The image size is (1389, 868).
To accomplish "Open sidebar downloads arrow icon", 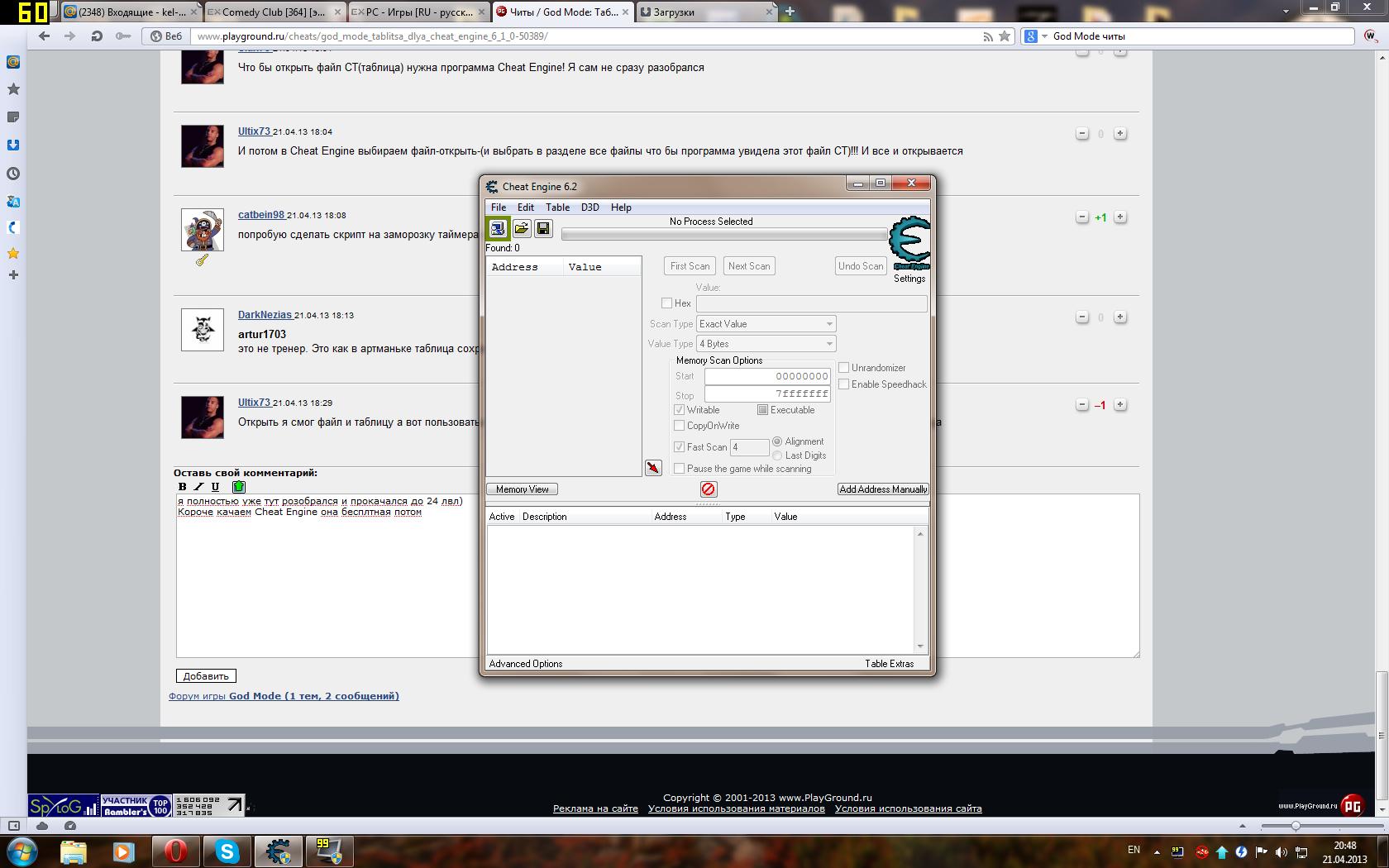I will pos(13,145).
